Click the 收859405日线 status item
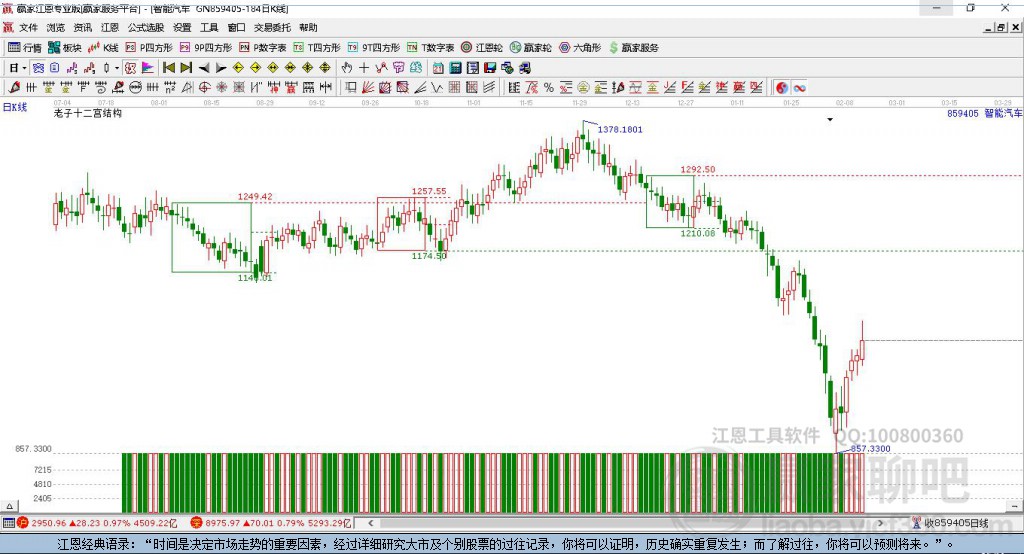Screen dimensions: 1024x554 click(x=950, y=523)
